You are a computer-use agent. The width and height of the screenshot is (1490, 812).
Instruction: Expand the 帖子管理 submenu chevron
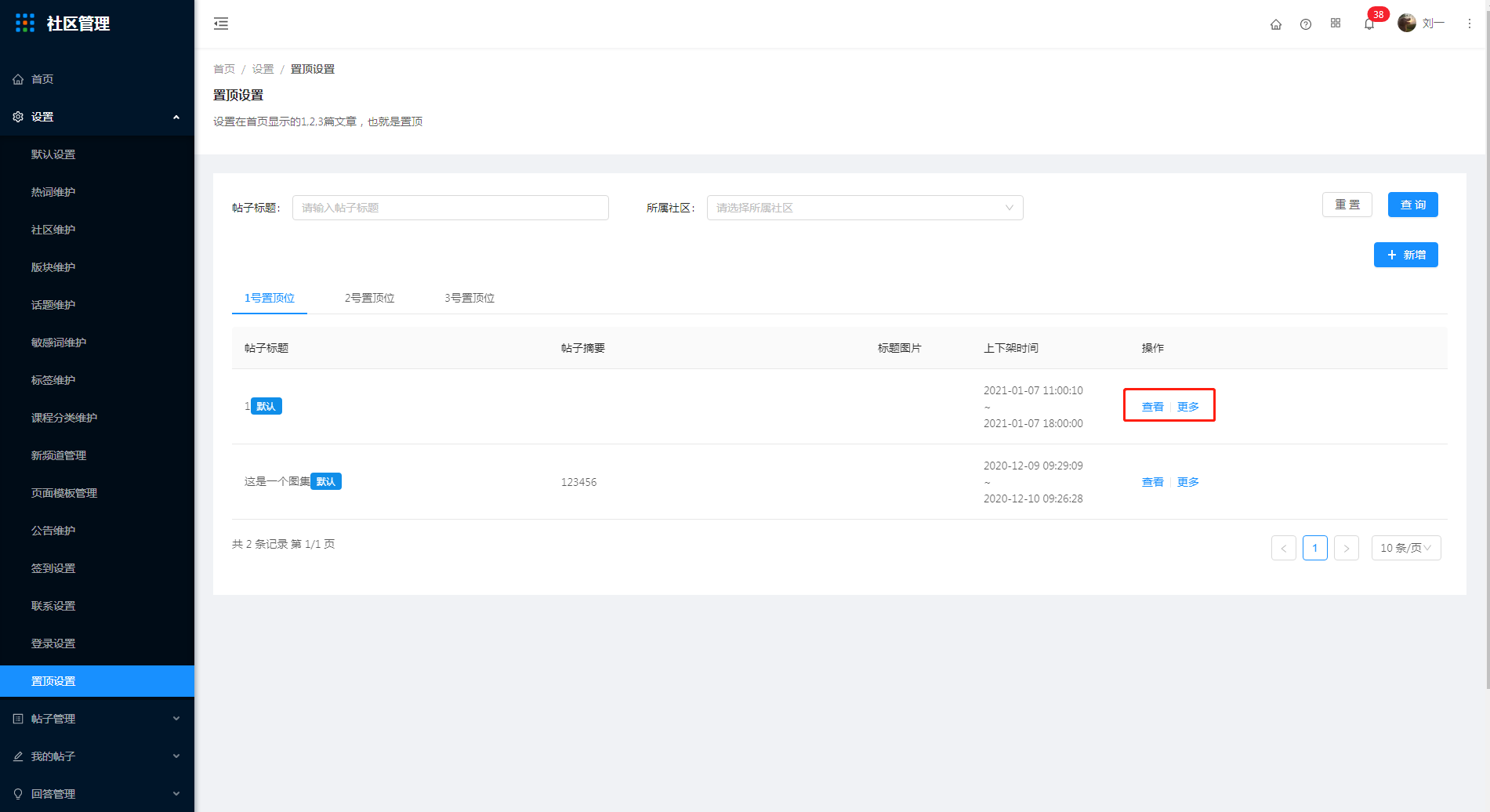(176, 719)
